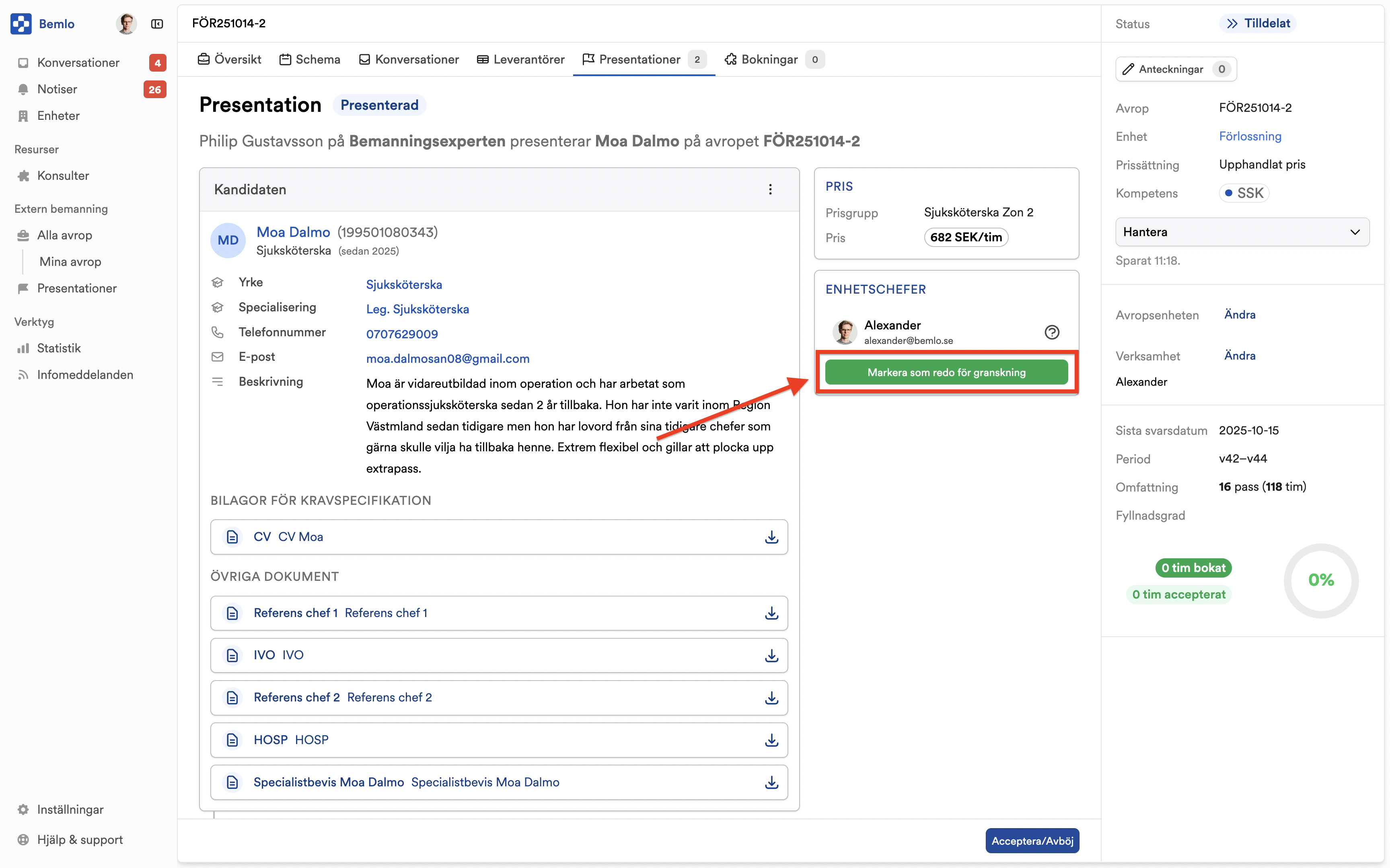
Task: Click the 0% fill-rate progress ring
Action: click(1321, 580)
